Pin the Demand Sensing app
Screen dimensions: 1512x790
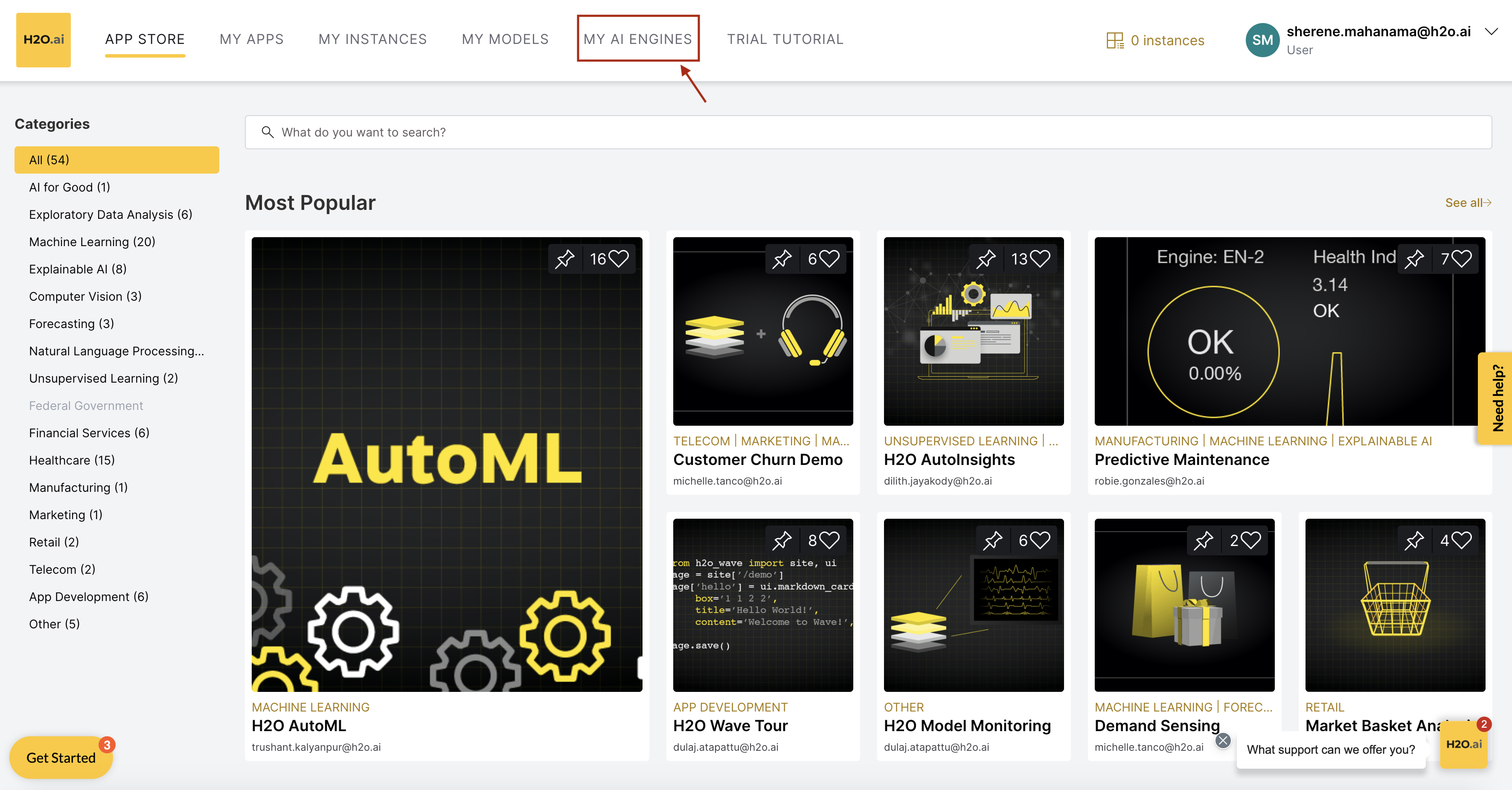pos(1203,540)
